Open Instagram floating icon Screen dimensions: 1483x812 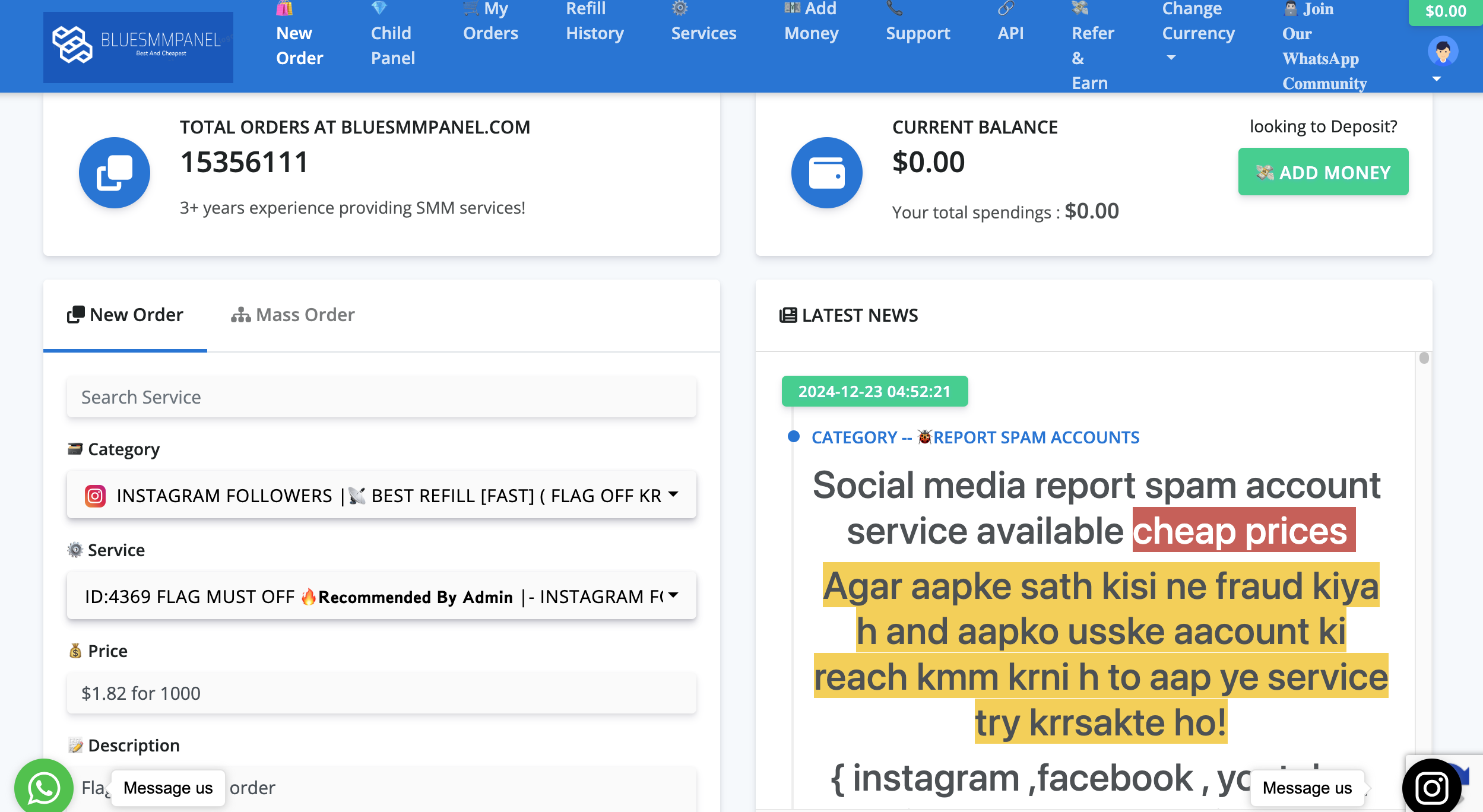point(1432,788)
